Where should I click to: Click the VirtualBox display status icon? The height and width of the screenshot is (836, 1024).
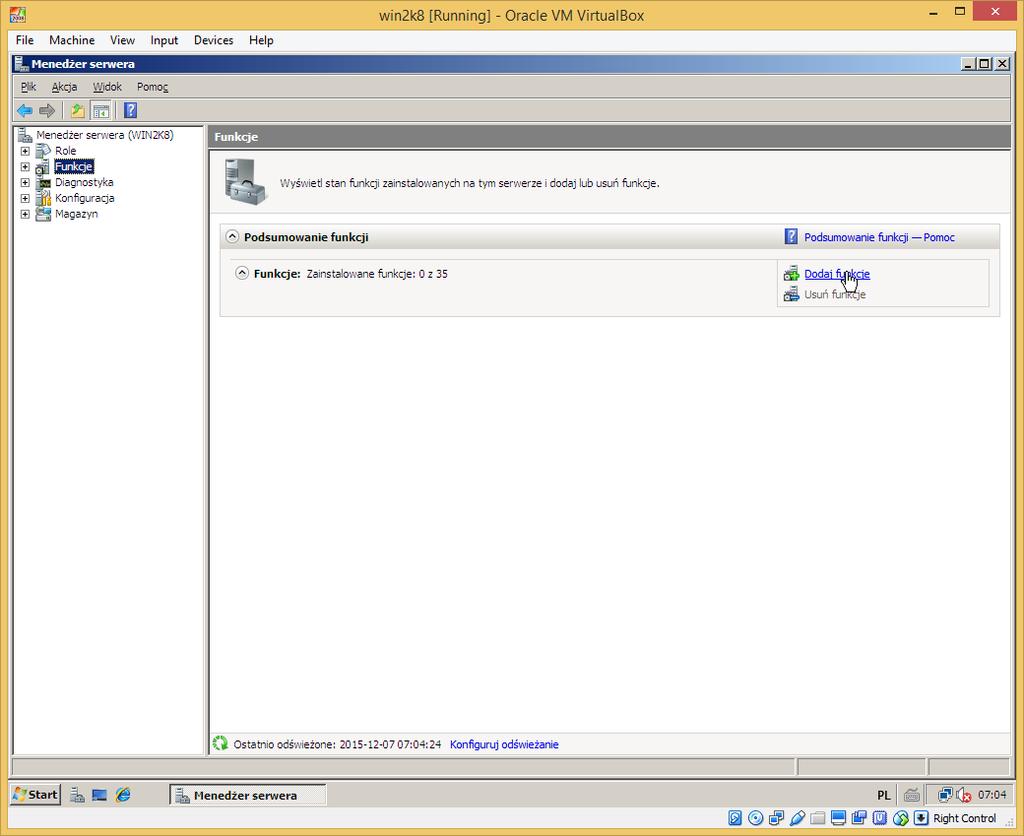tap(839, 818)
